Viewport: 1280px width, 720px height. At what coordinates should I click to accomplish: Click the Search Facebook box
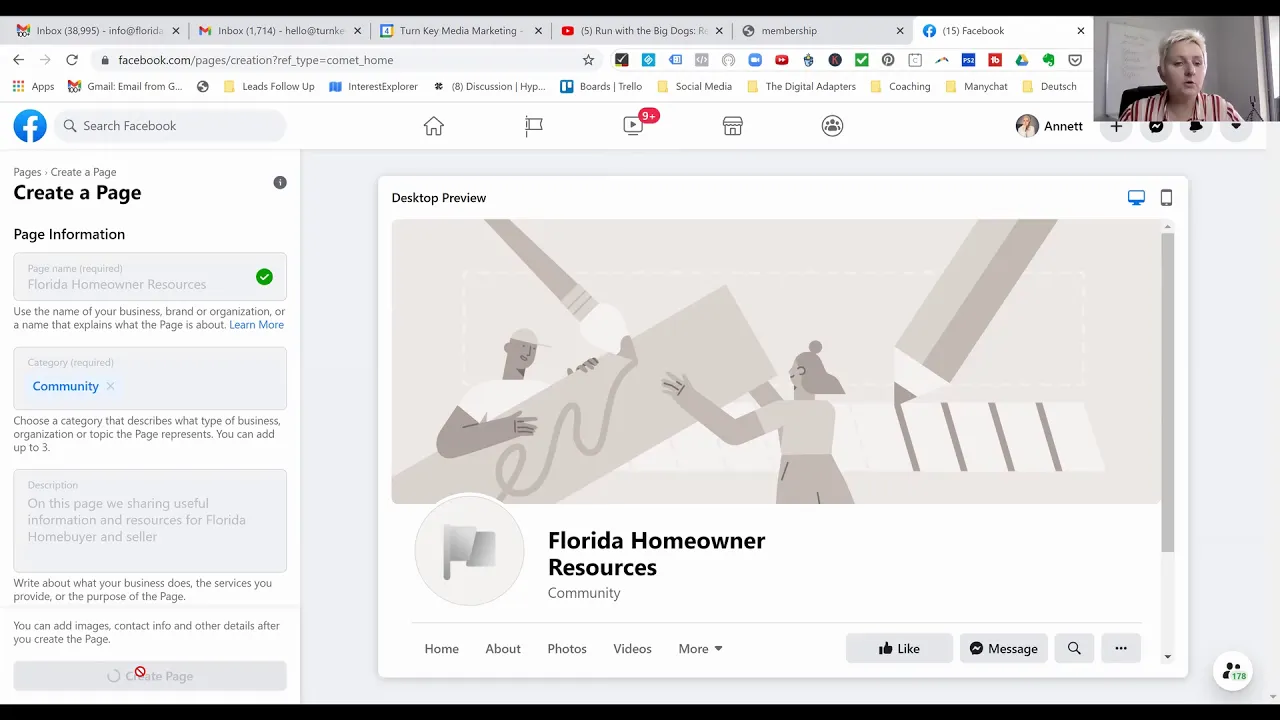click(x=170, y=126)
